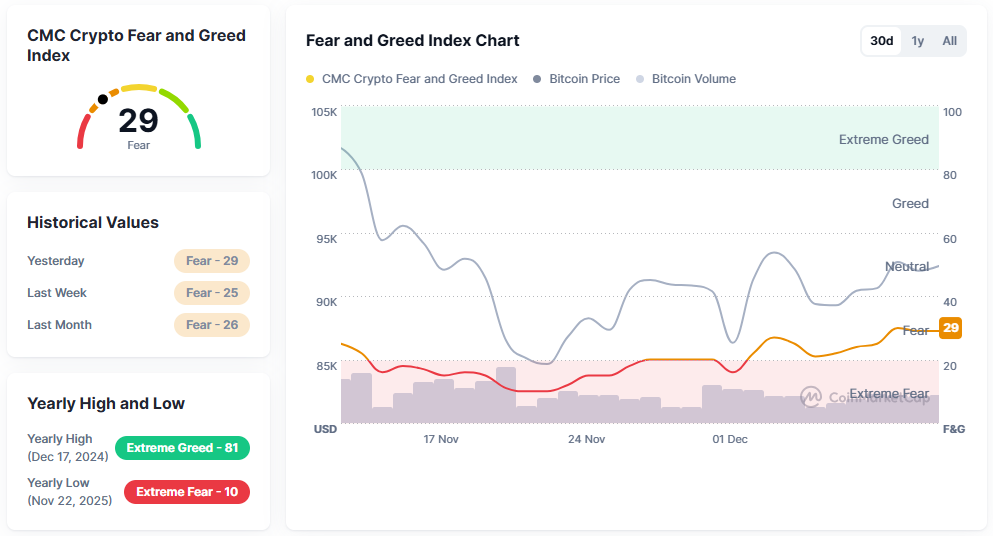Image resolution: width=993 pixels, height=536 pixels.
Task: Click the red segment of the gauge
Action: [x=82, y=131]
